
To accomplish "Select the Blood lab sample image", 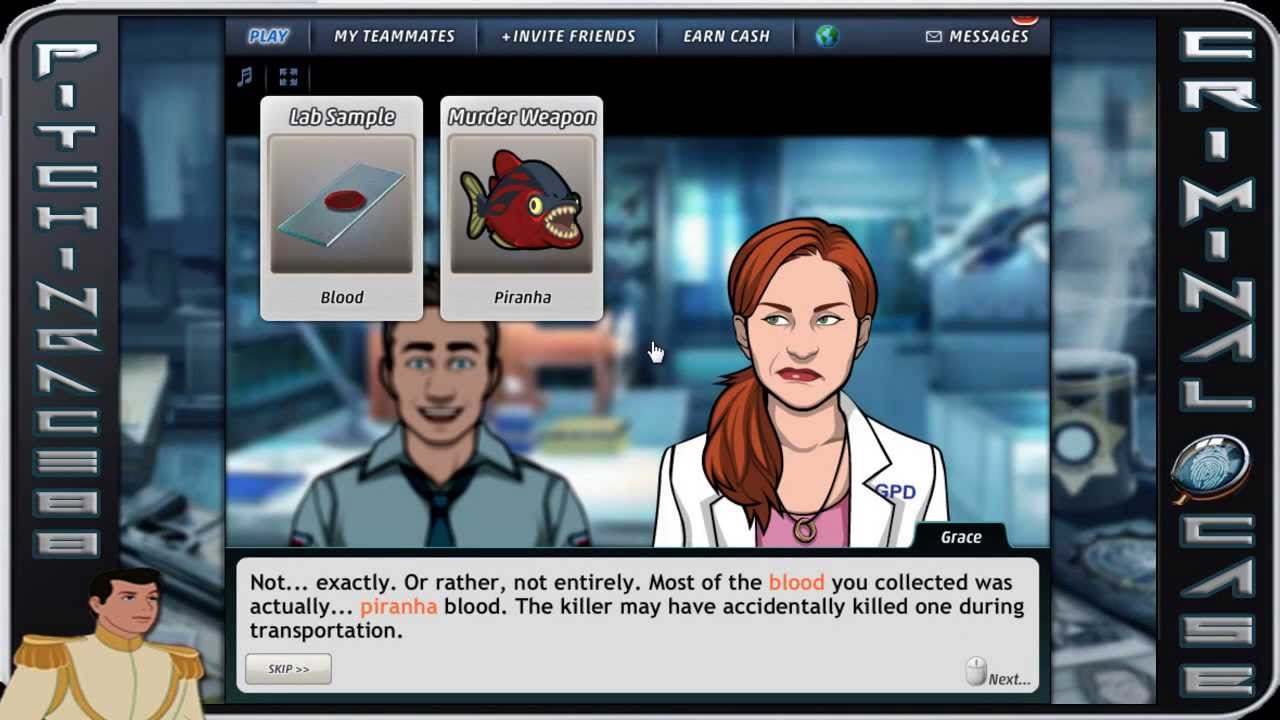I will pyautogui.click(x=341, y=204).
